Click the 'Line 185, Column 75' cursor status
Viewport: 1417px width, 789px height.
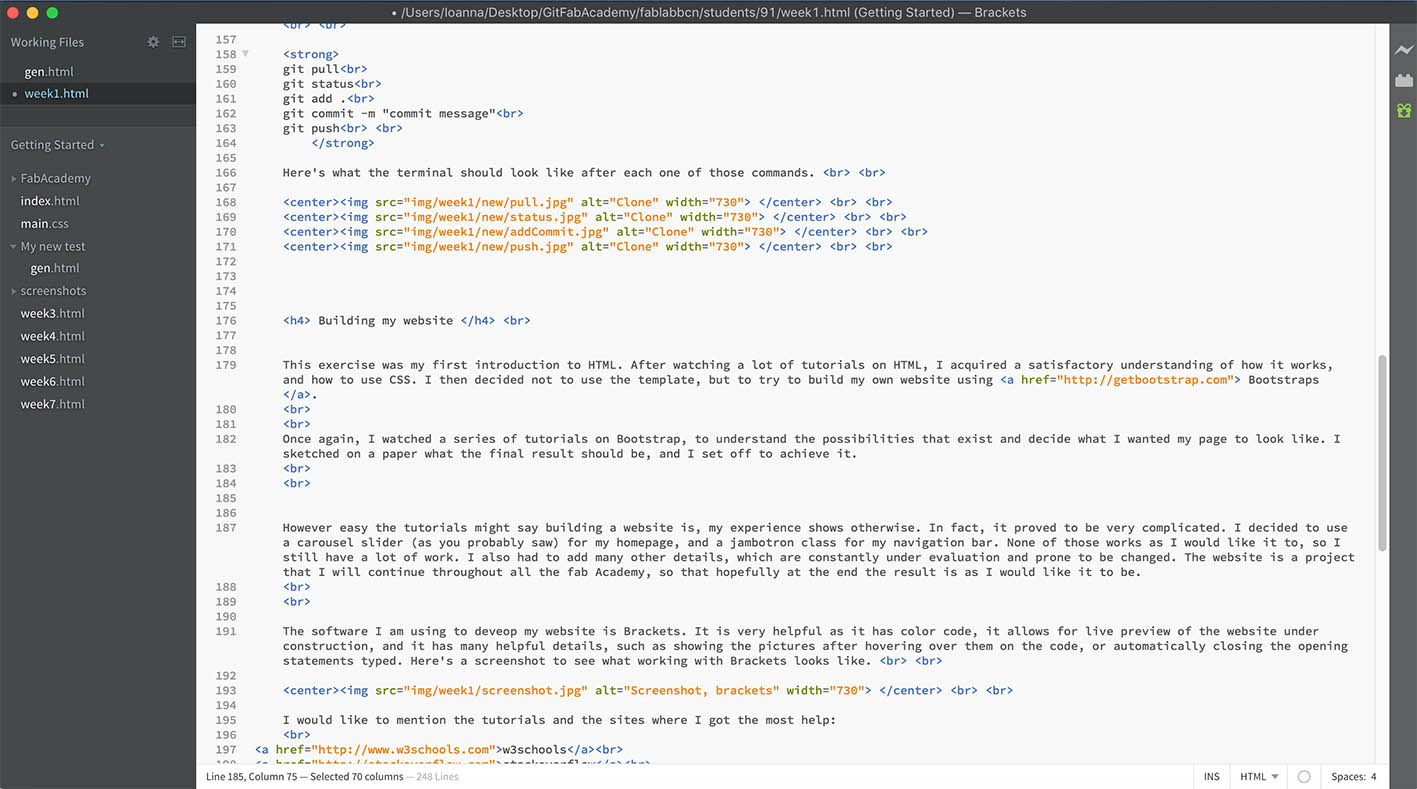click(254, 777)
